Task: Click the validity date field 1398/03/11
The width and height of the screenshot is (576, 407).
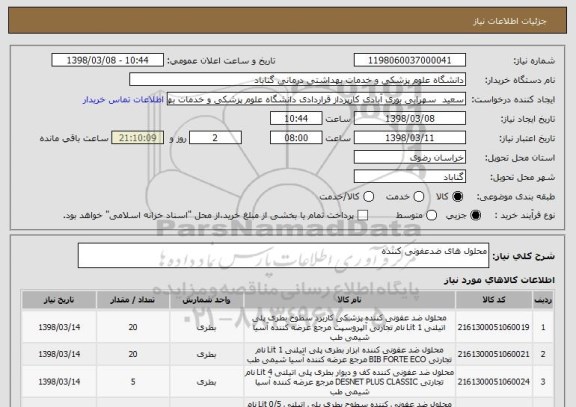Action: (x=410, y=138)
